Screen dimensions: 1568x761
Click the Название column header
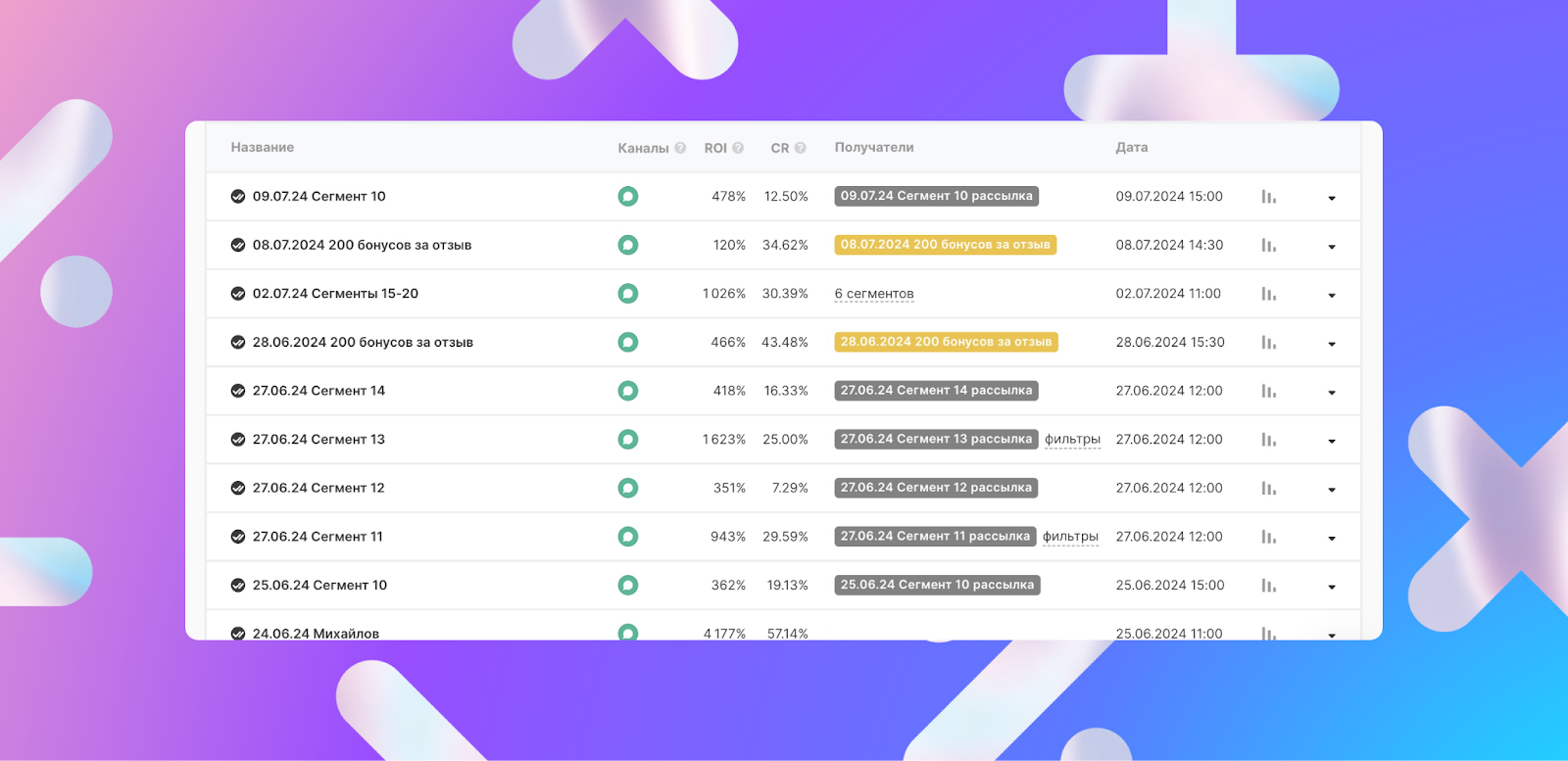coord(263,148)
